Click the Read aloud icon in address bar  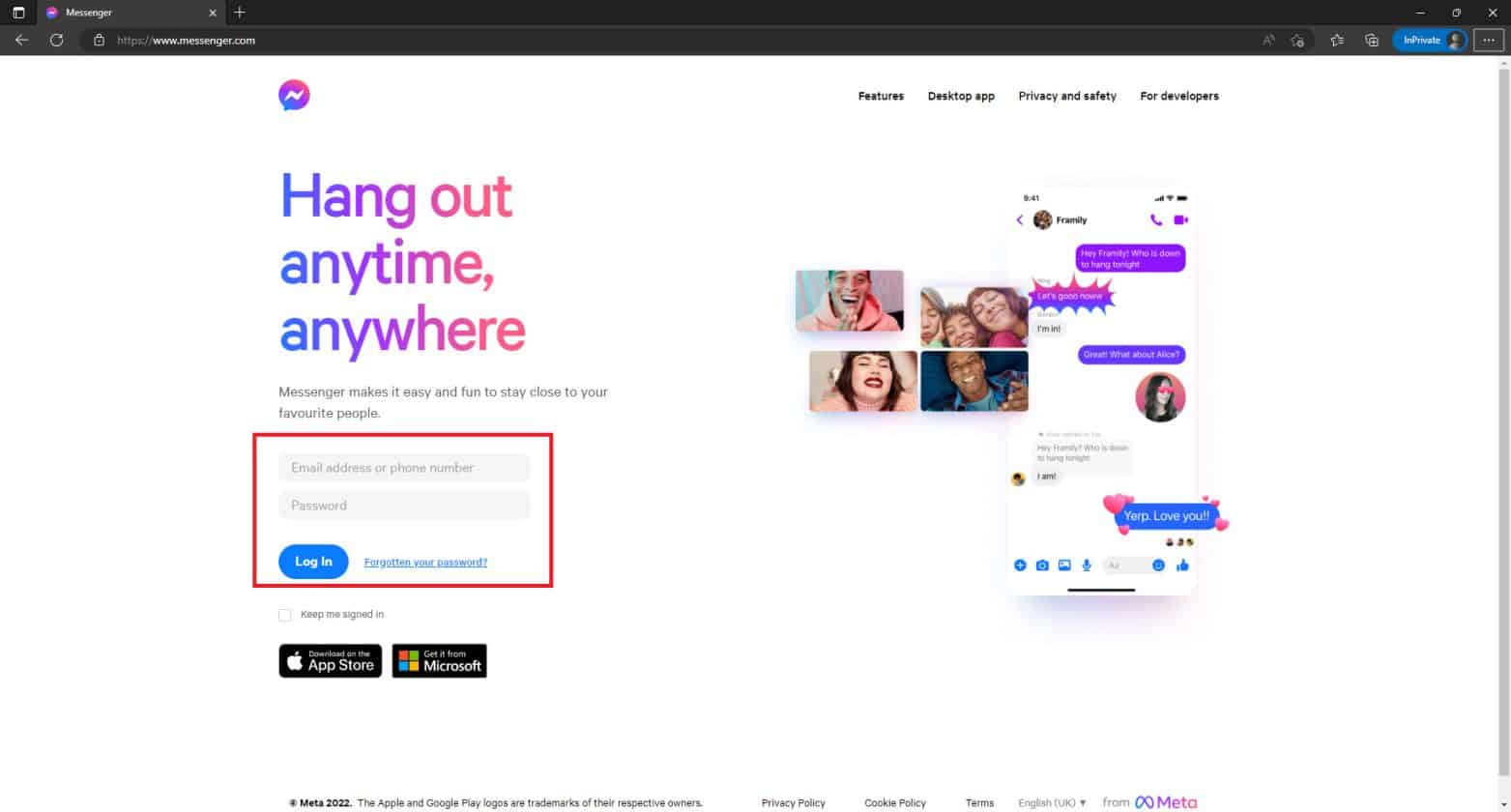pos(1268,41)
